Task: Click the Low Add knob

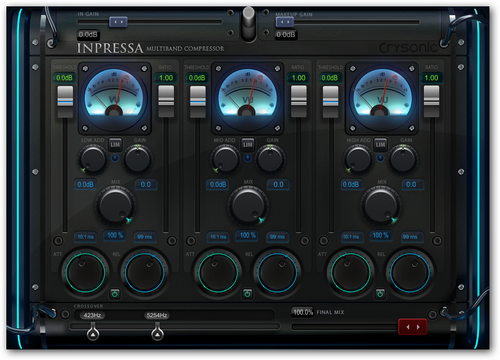Action: click(x=92, y=159)
